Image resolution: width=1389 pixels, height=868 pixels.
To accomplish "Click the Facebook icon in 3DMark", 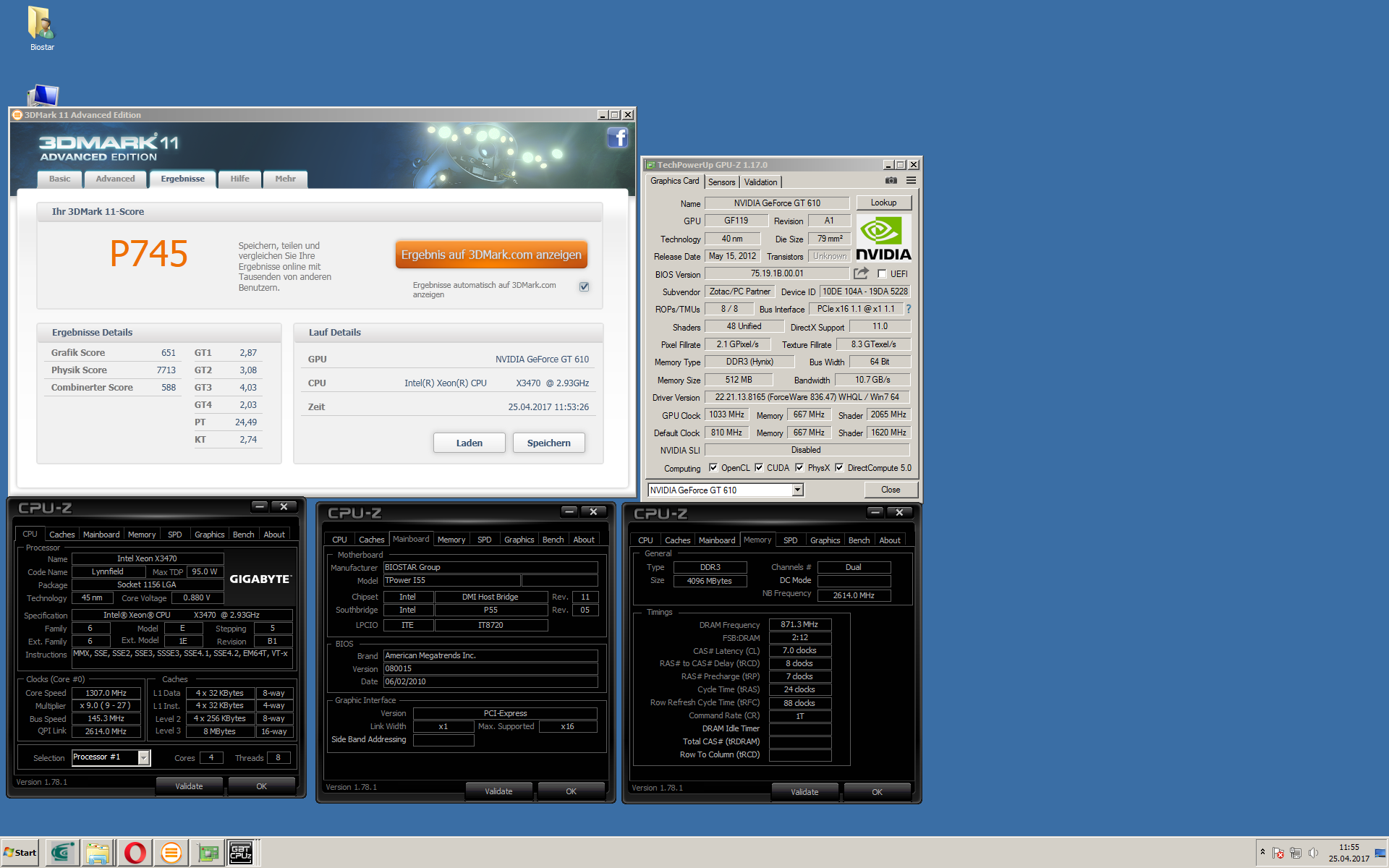I will [617, 137].
